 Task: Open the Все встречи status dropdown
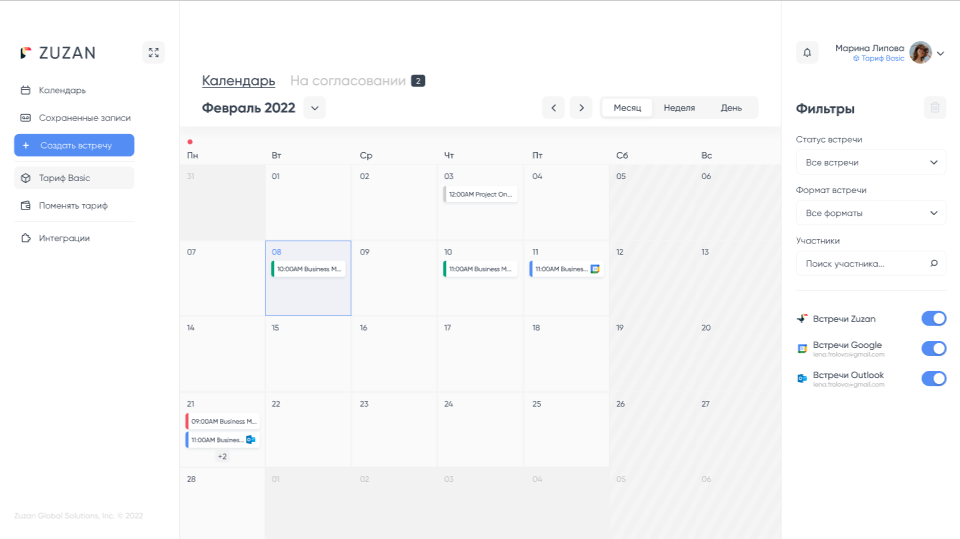click(x=871, y=162)
